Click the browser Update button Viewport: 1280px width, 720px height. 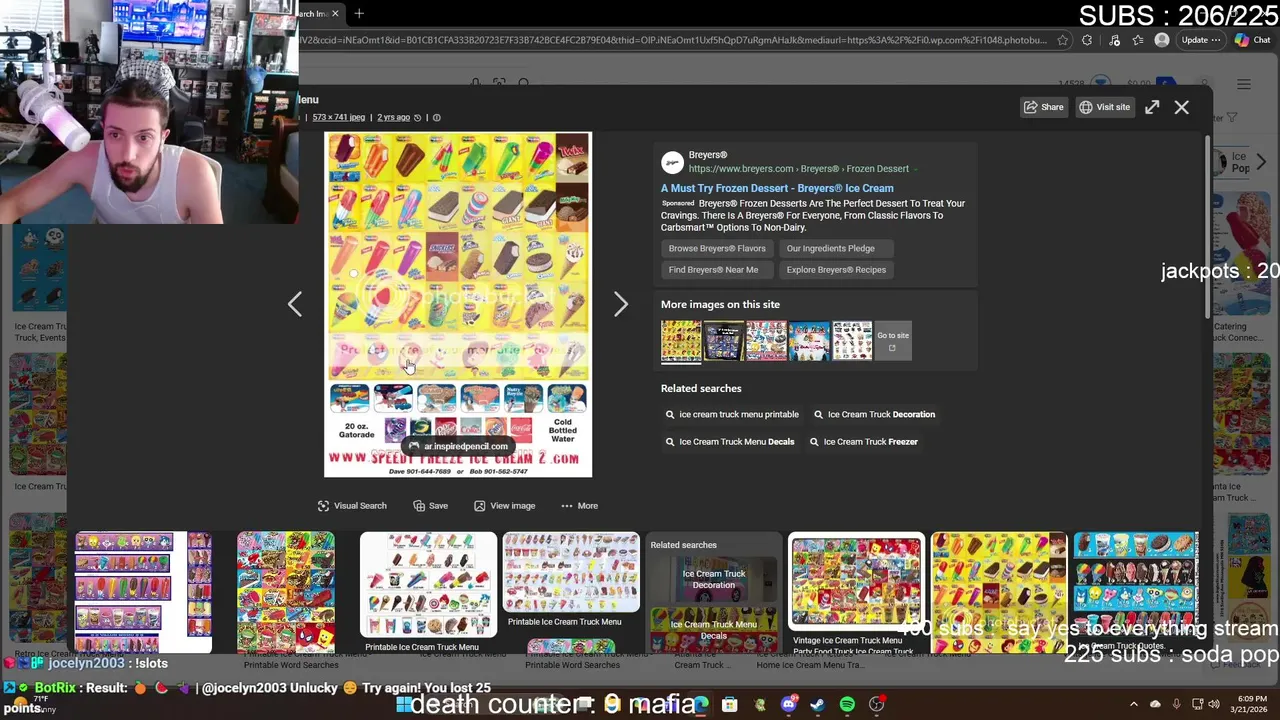(1200, 40)
